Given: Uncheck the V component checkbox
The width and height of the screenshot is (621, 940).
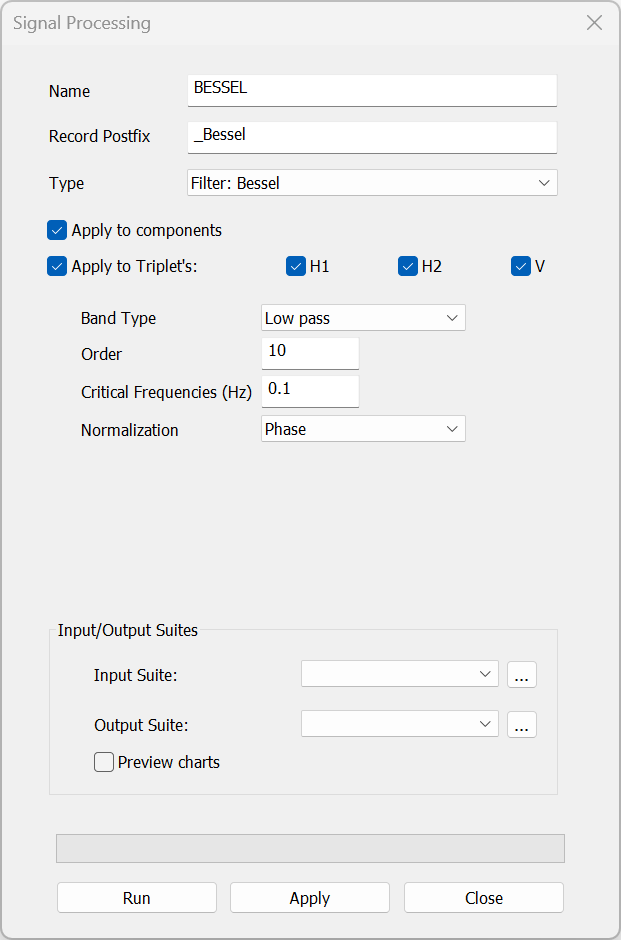Looking at the screenshot, I should pyautogui.click(x=521, y=267).
